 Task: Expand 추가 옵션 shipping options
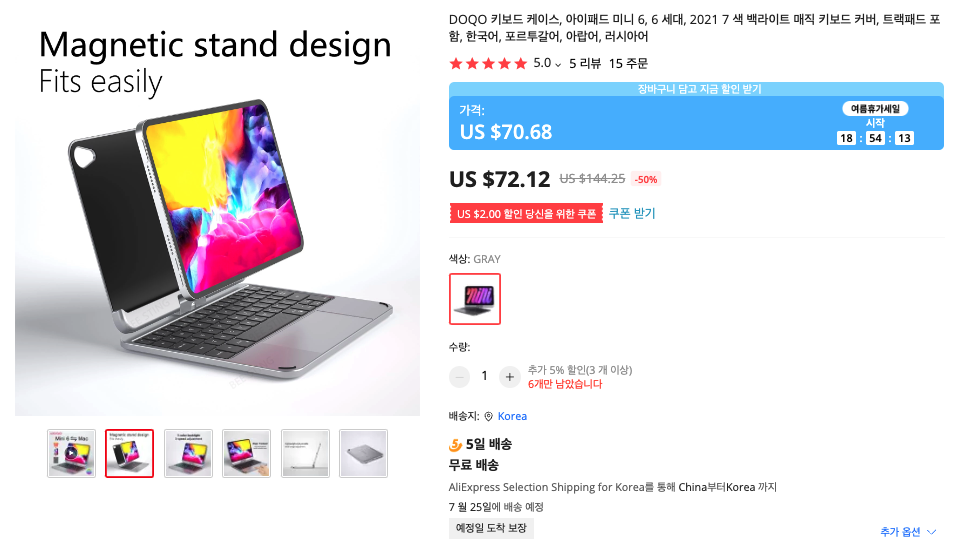(x=908, y=532)
